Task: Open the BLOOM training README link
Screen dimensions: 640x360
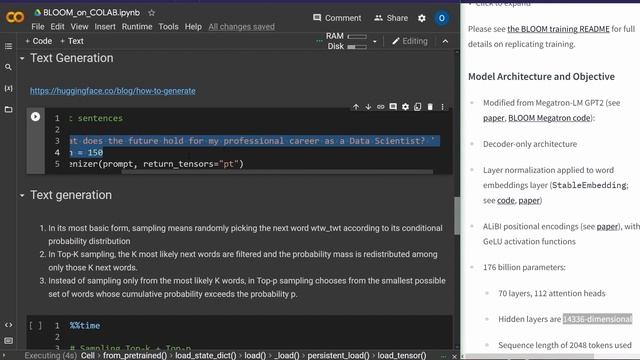Action: click(558, 29)
